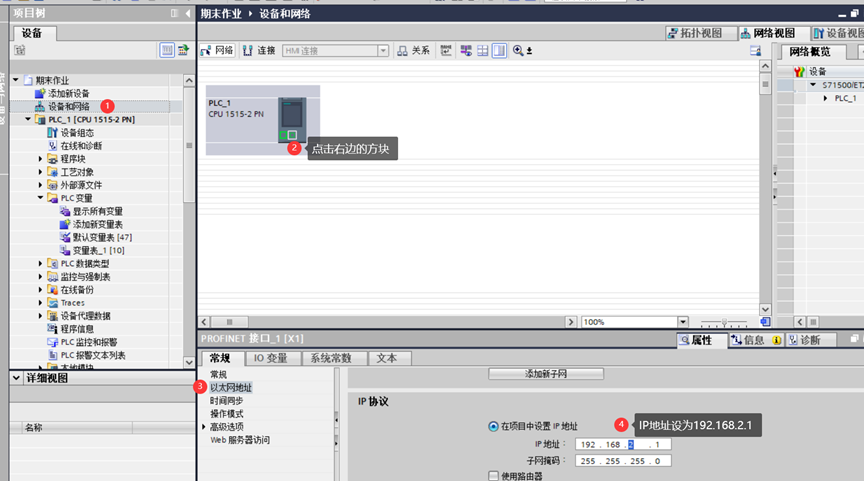This screenshot has width=864, height=481.
Task: Select 以太网地址 in properties navigation
Action: 231,387
